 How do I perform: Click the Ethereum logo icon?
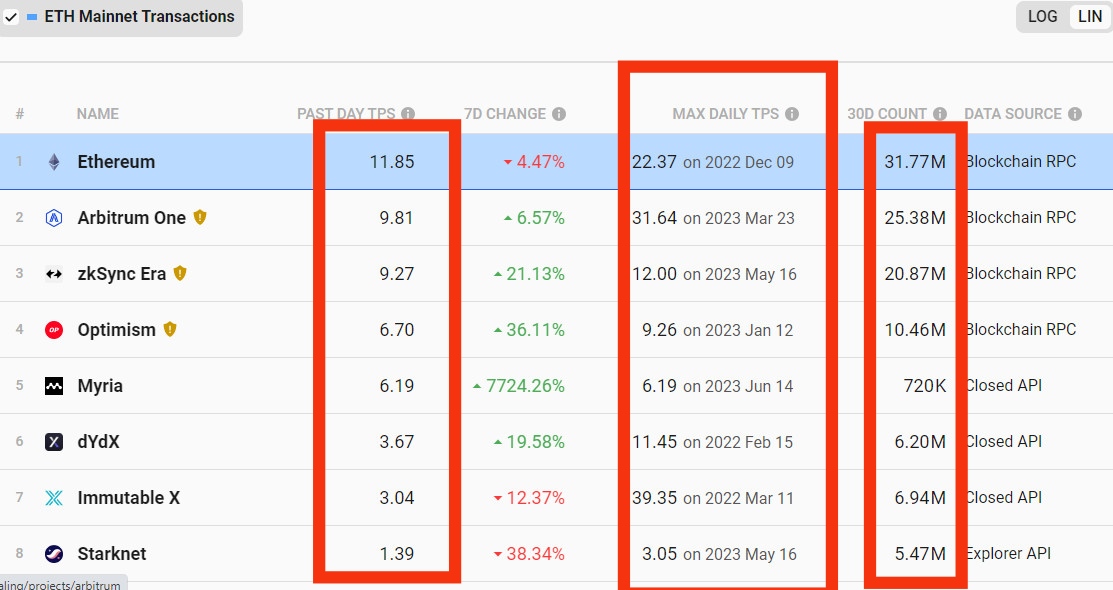(x=54, y=162)
